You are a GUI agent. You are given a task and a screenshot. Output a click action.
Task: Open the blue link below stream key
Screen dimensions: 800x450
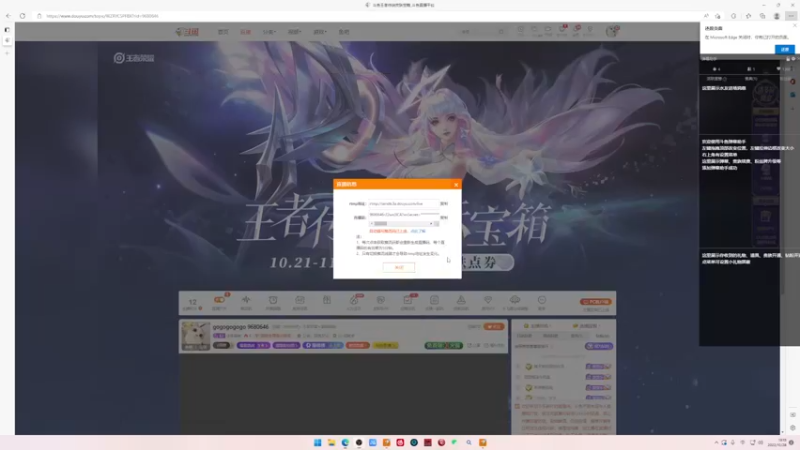coord(418,231)
